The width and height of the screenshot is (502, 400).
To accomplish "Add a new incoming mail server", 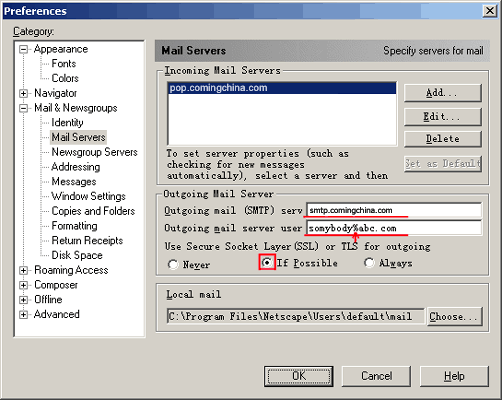I will [x=443, y=93].
